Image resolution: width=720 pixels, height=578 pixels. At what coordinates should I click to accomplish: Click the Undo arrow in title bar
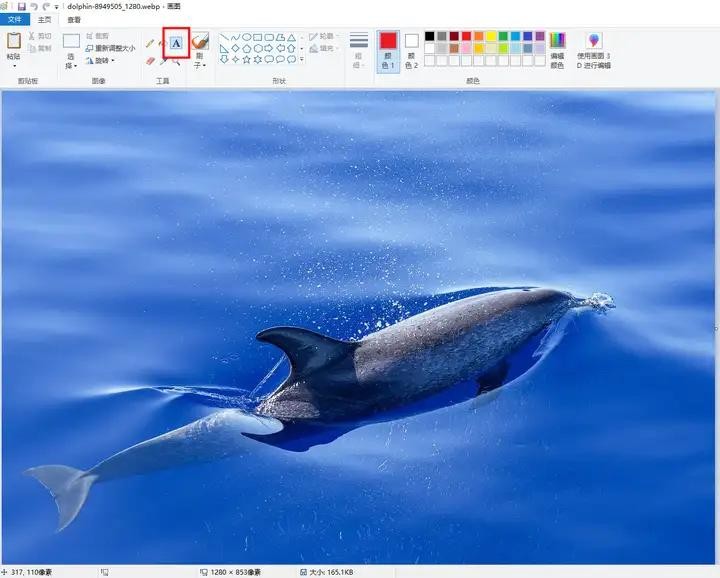pyautogui.click(x=35, y=6)
